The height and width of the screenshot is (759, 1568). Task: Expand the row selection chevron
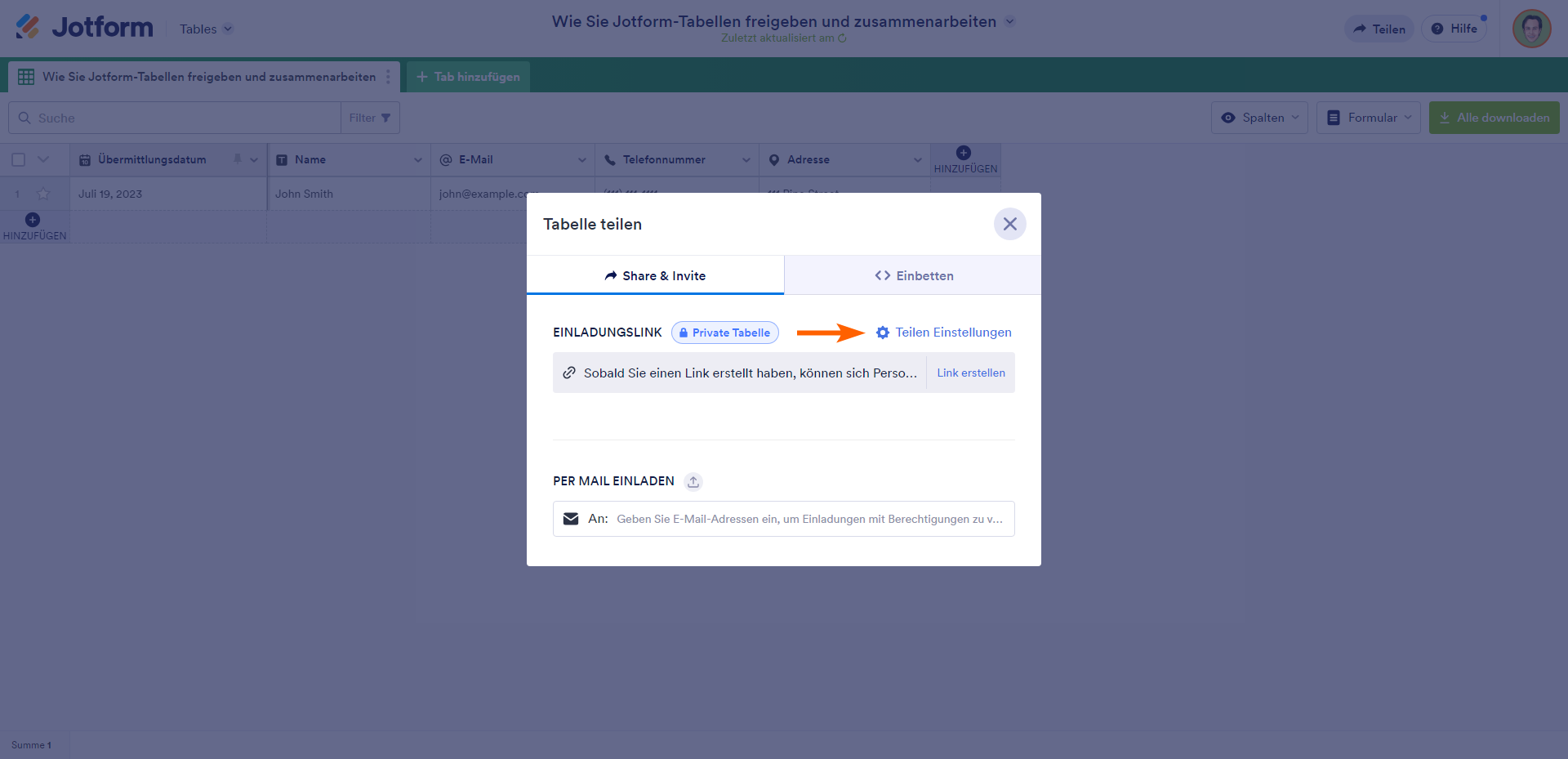[44, 159]
